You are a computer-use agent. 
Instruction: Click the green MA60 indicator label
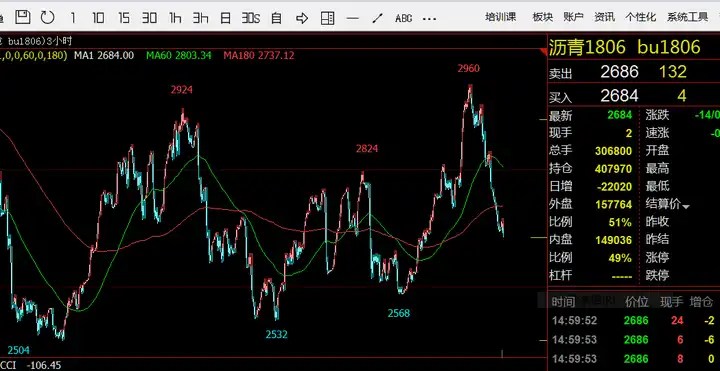click(179, 56)
